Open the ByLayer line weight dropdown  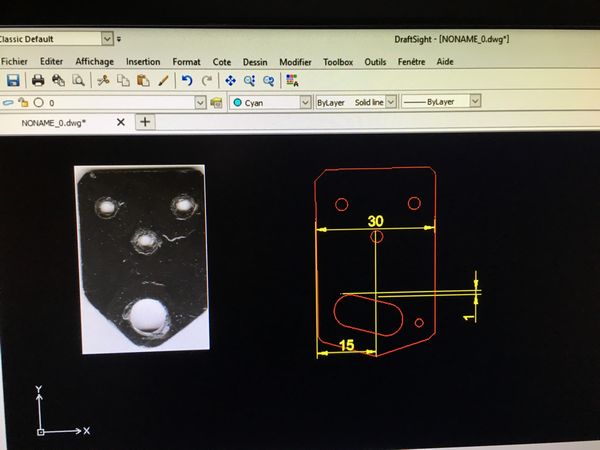(x=475, y=101)
